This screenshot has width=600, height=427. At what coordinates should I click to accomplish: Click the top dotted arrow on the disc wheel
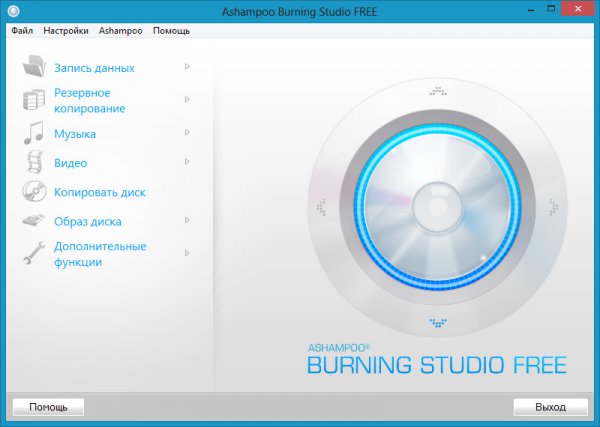(x=438, y=91)
